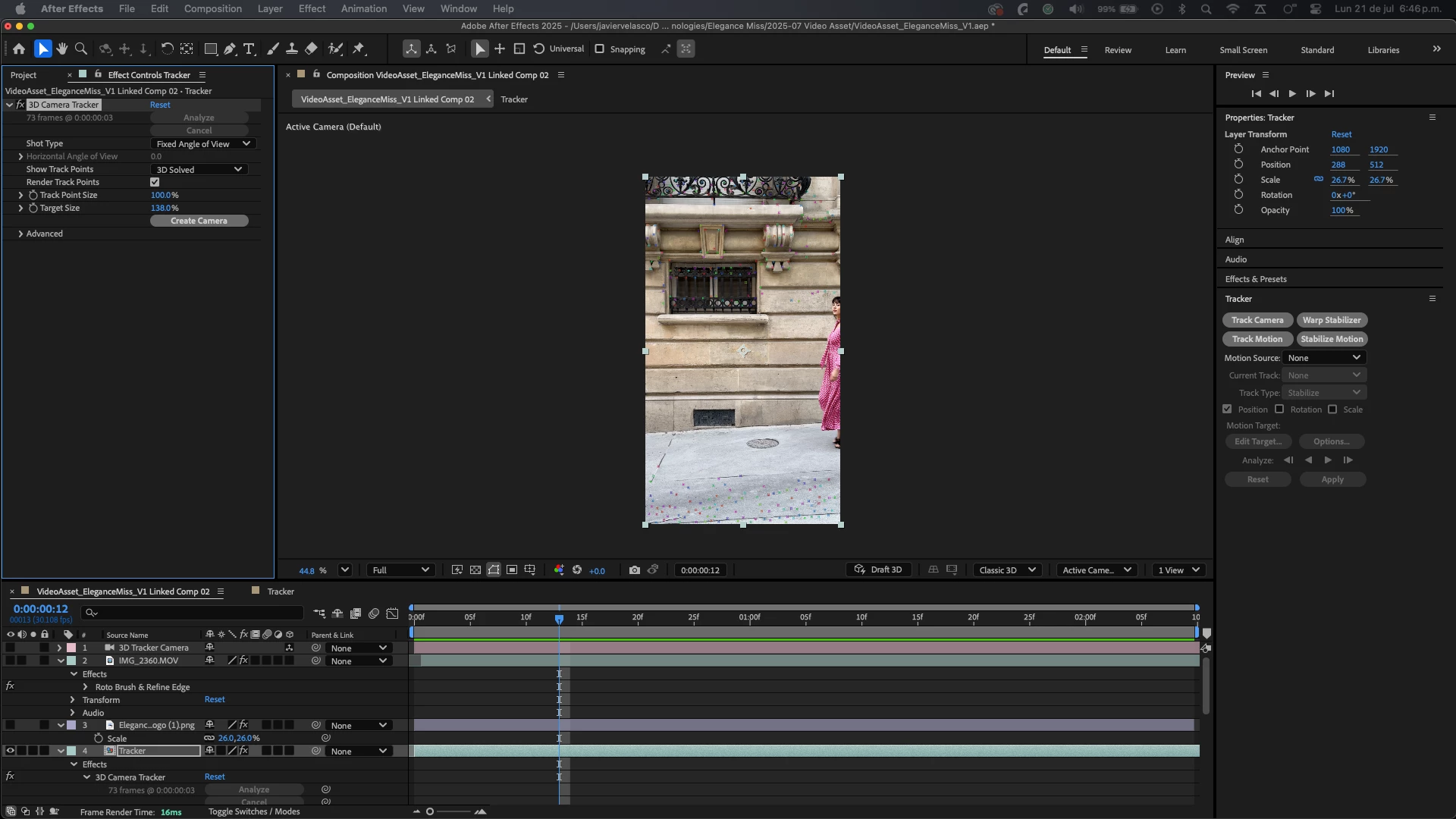This screenshot has height=819, width=1456.
Task: Select the Hand tool
Action: [61, 49]
